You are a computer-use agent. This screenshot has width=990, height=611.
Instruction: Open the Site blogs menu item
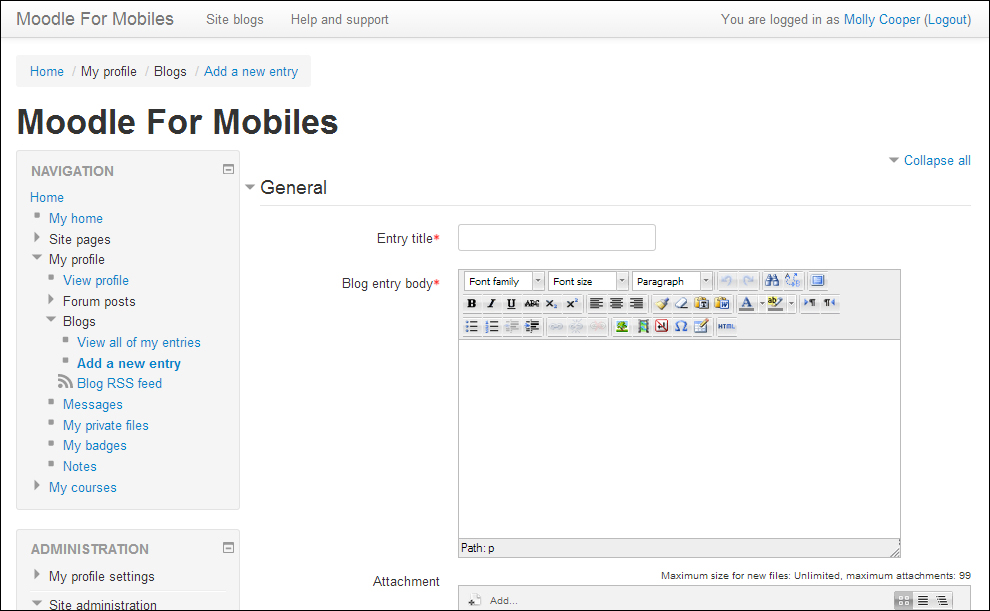(x=234, y=19)
